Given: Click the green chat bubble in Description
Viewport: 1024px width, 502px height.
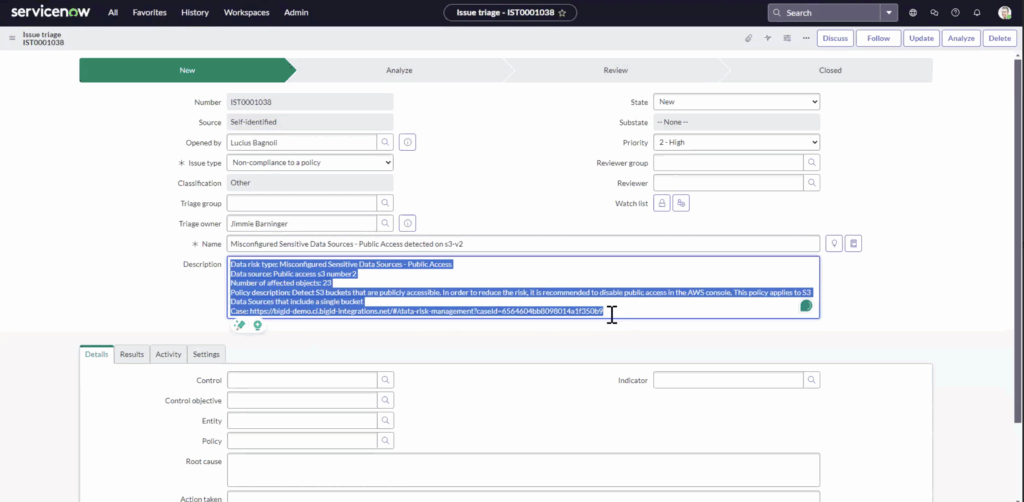Looking at the screenshot, I should click(806, 306).
